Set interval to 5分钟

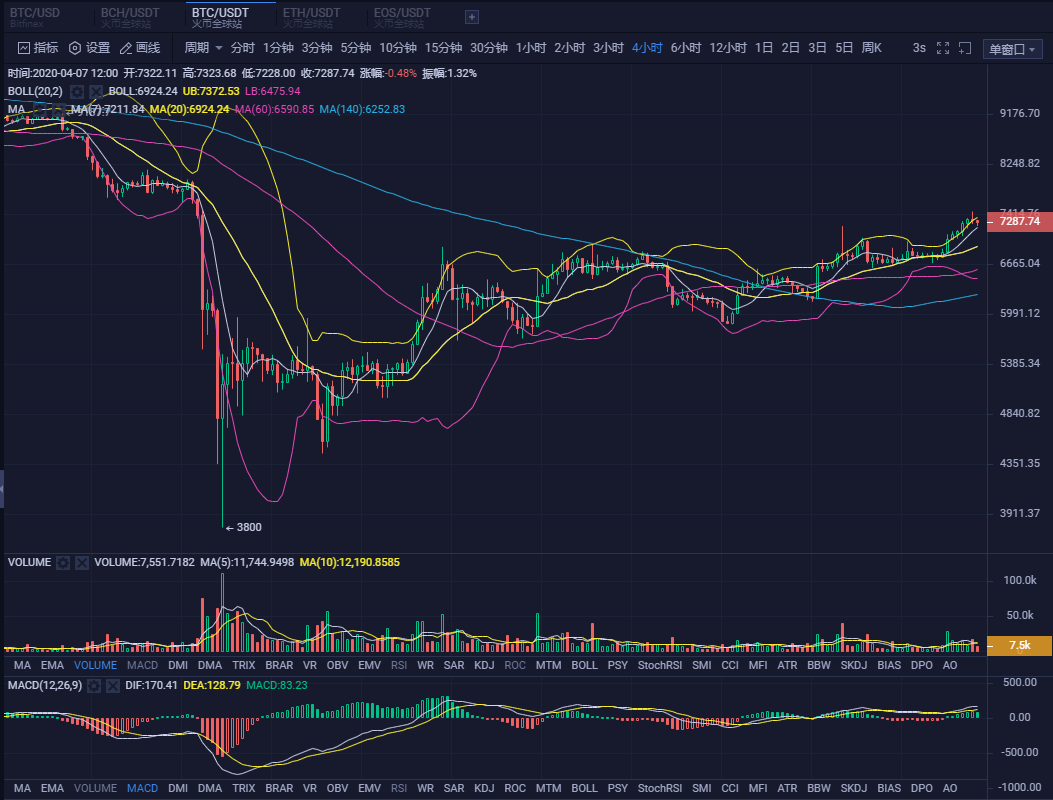coord(355,48)
